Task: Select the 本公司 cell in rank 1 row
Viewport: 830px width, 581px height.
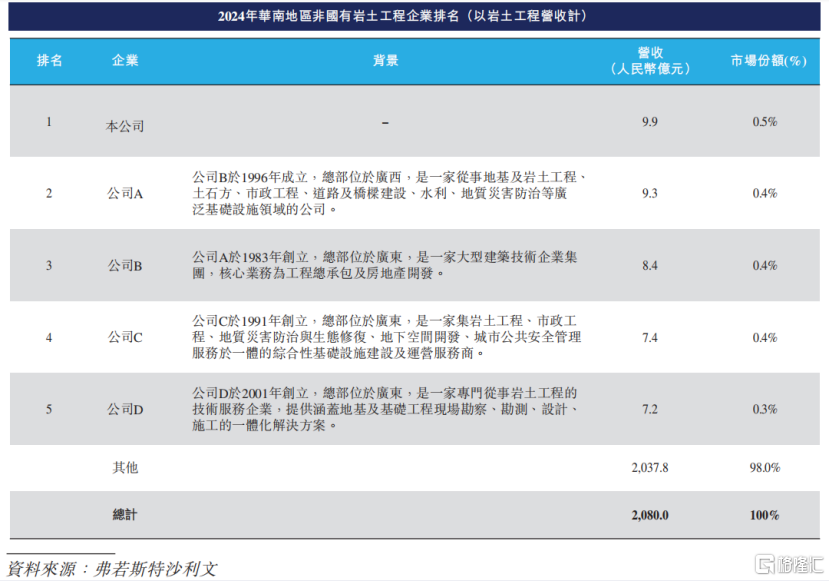Action: [125, 126]
